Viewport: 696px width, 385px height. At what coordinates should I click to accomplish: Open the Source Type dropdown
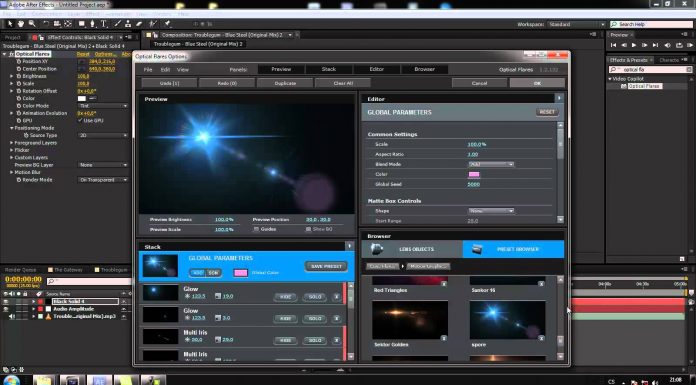(x=103, y=135)
